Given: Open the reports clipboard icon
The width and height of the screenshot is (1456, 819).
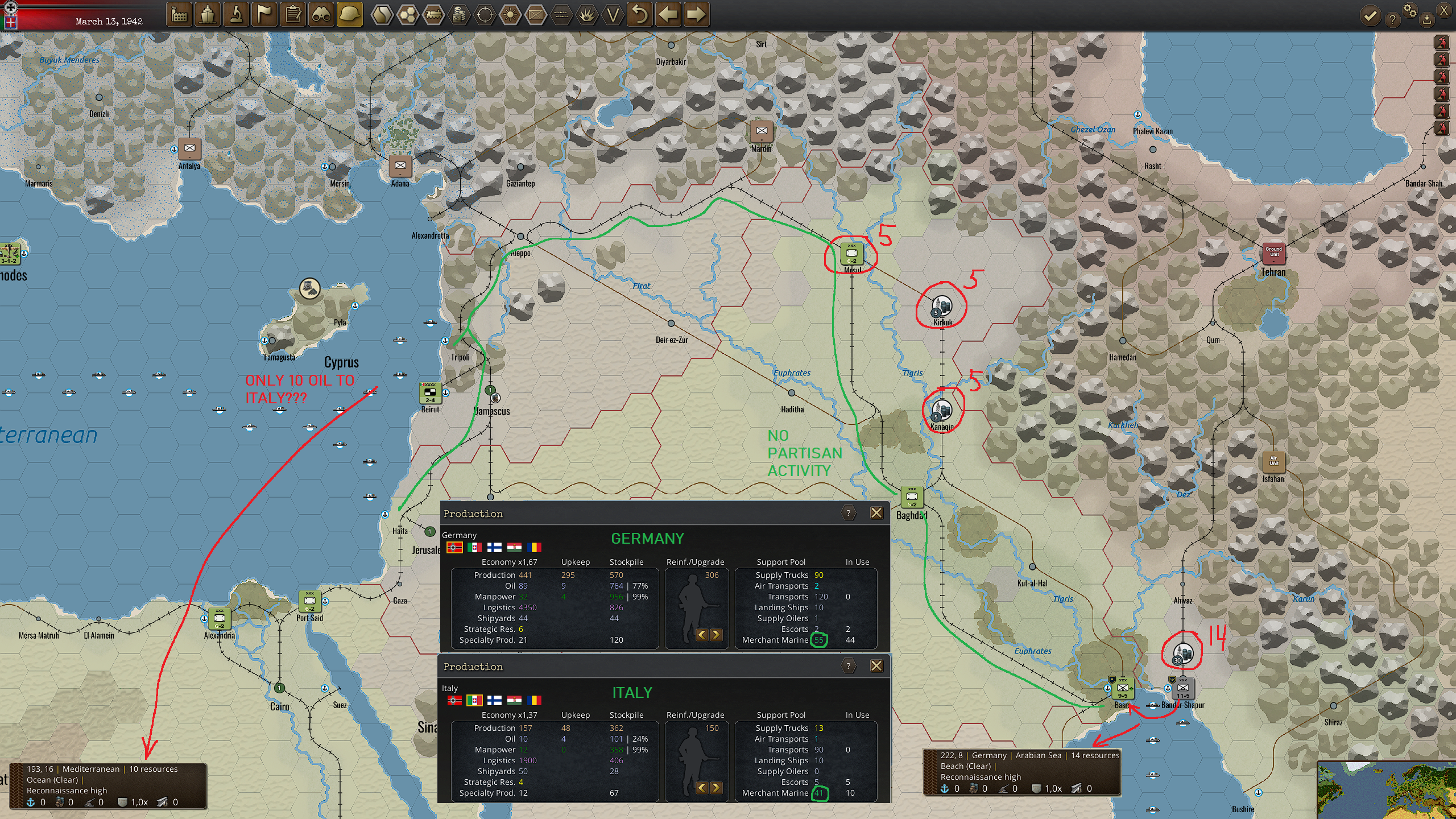Looking at the screenshot, I should 293,15.
